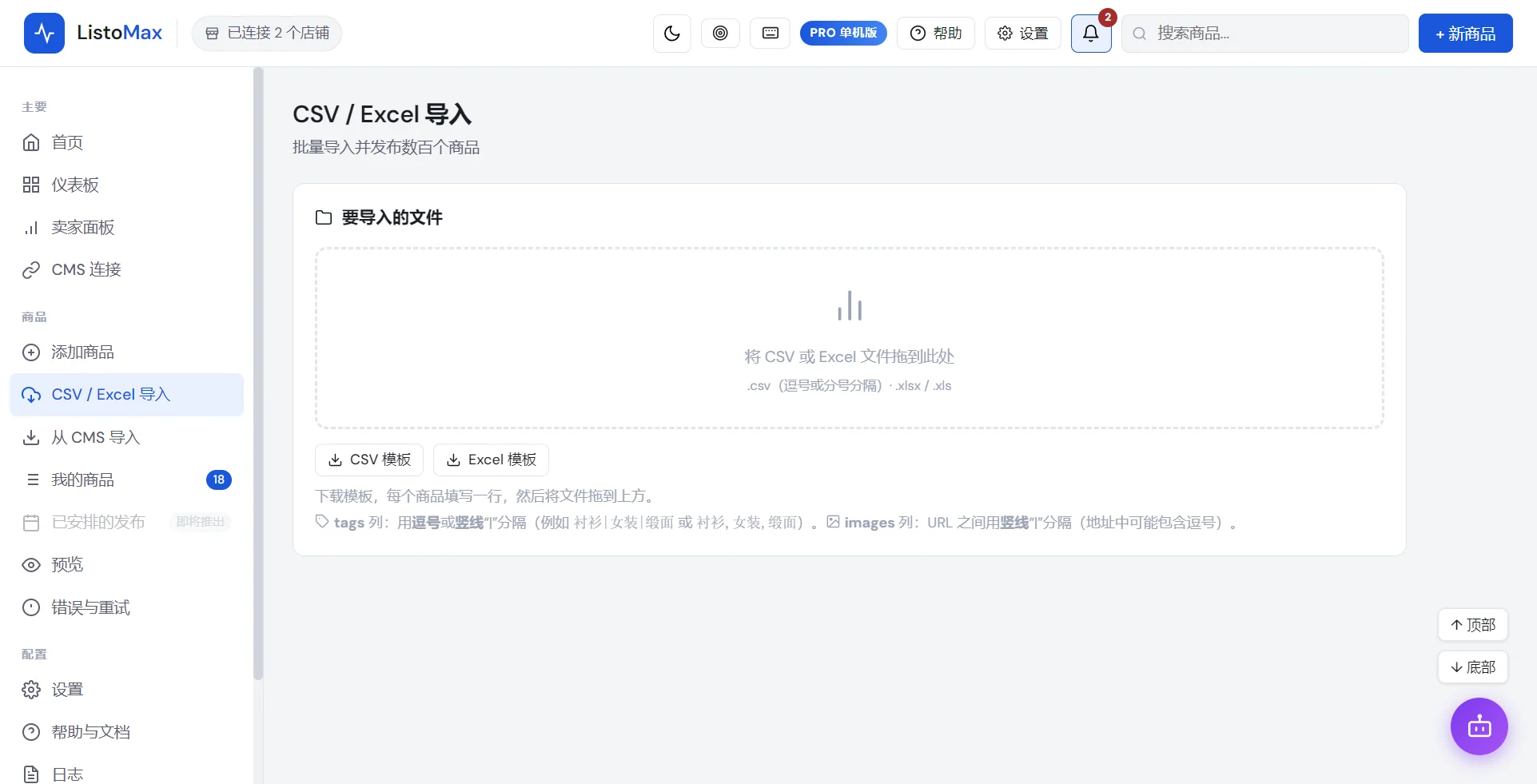Click the ListoMax logo icon
Screen dimensions: 1537x784
44,33
